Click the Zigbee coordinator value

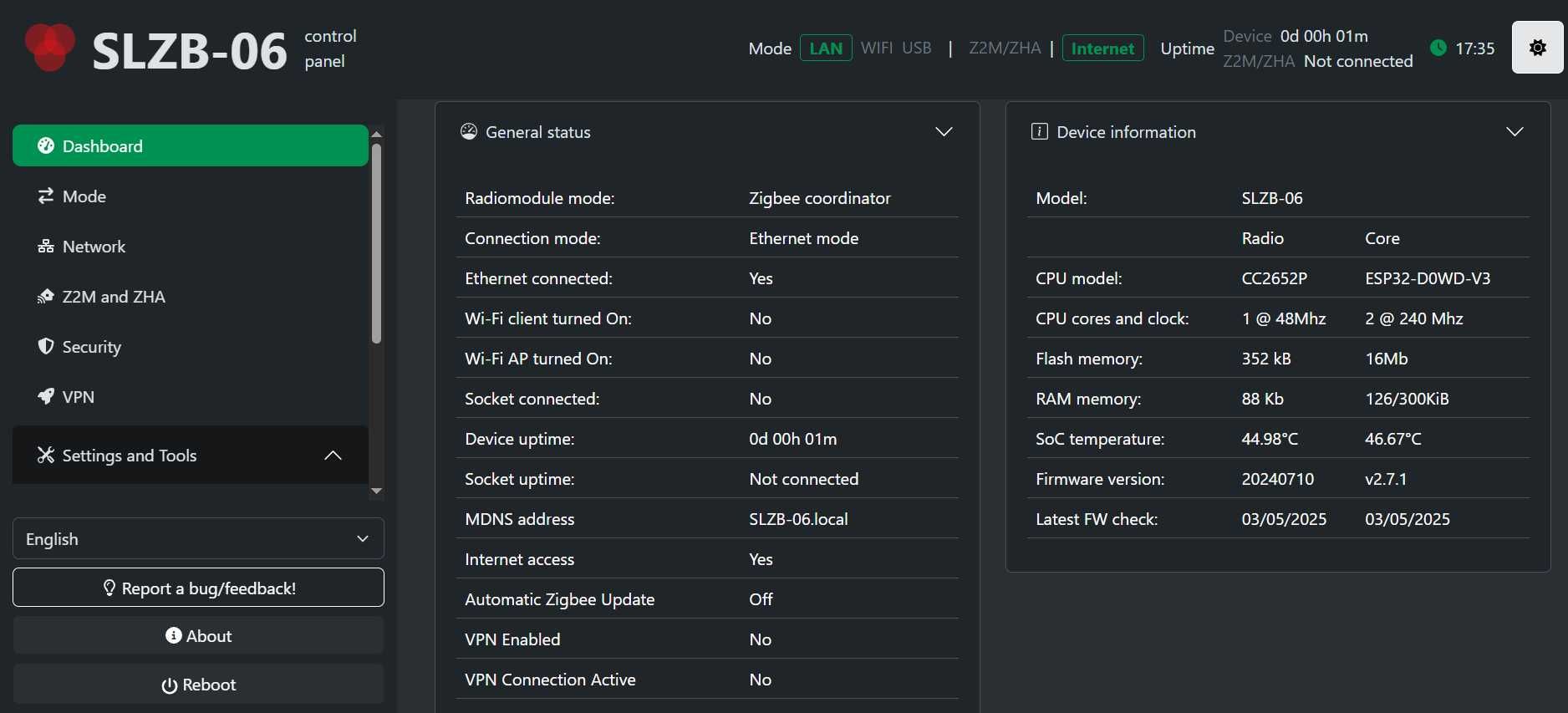pyautogui.click(x=820, y=198)
